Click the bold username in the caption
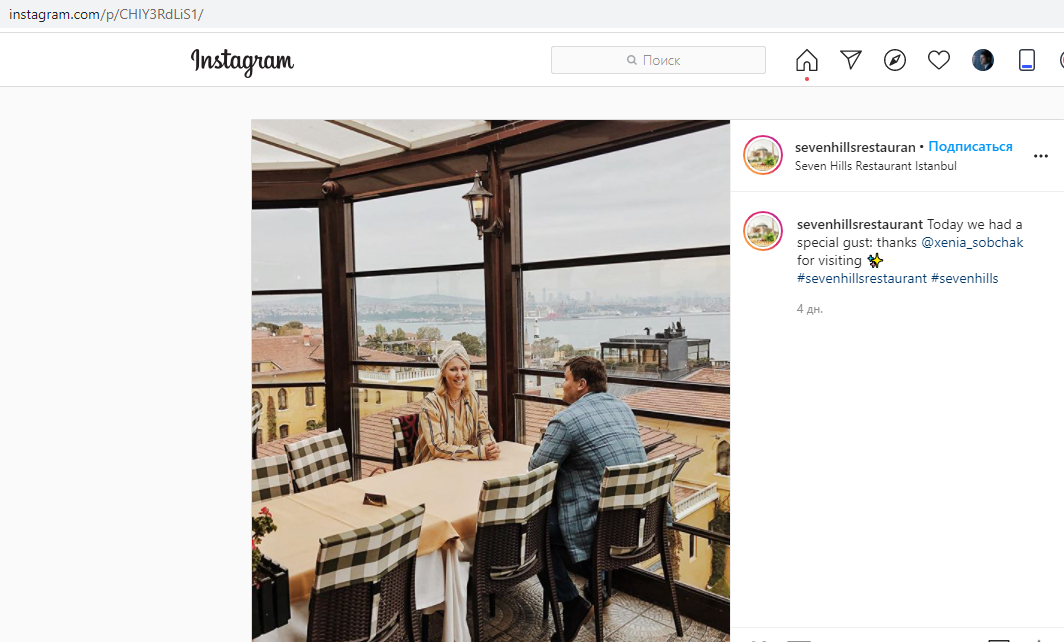Viewport: 1064px width, 642px height. 859,225
